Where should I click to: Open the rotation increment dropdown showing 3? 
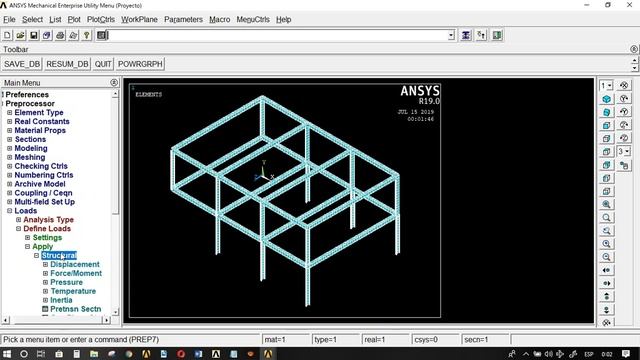tap(623, 151)
